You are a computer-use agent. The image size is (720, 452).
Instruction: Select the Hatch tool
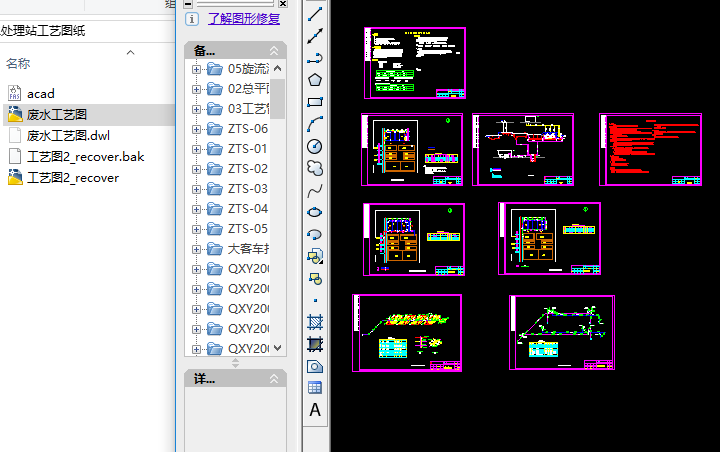(315, 322)
